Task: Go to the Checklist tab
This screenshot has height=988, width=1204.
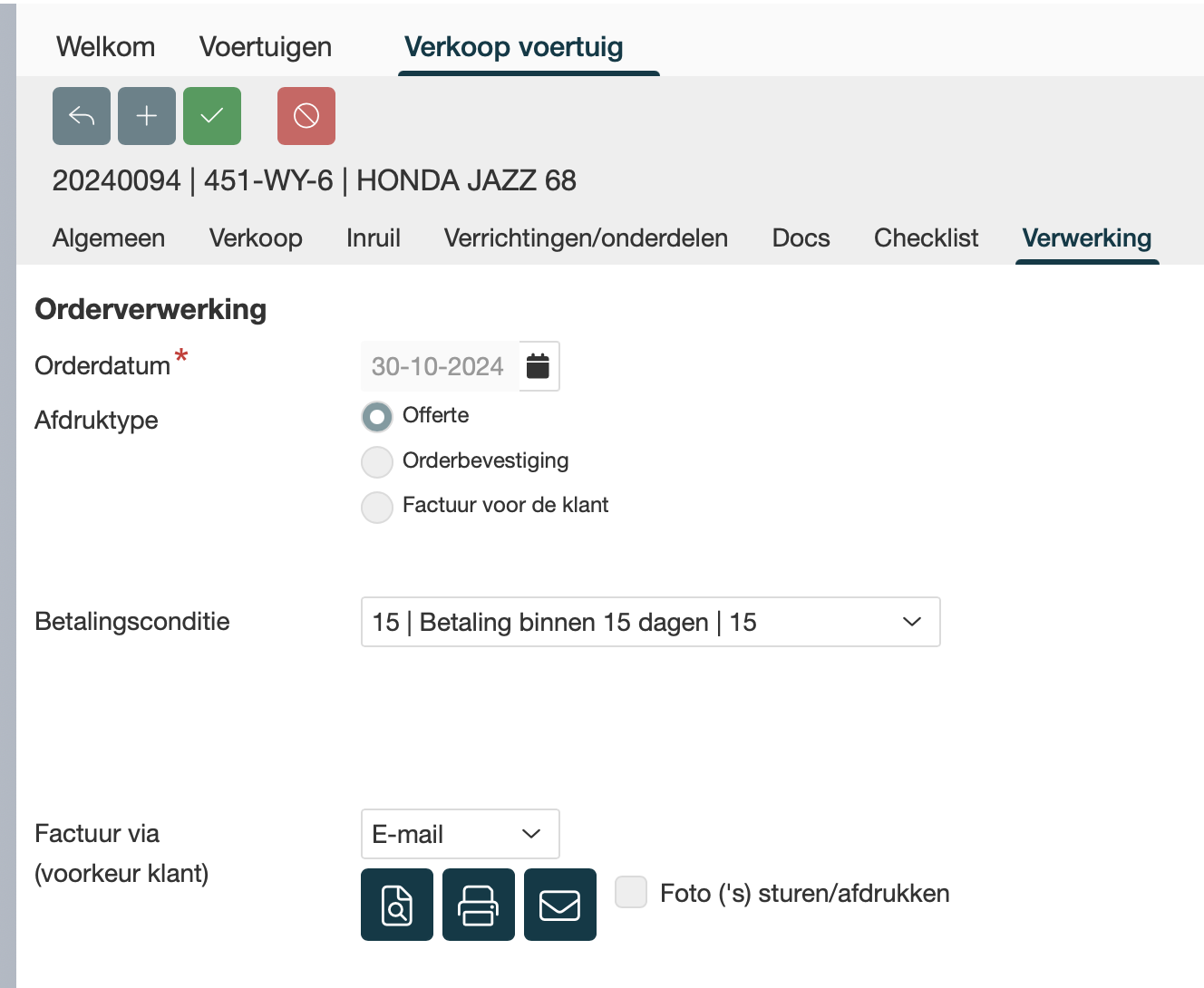Action: 926,238
